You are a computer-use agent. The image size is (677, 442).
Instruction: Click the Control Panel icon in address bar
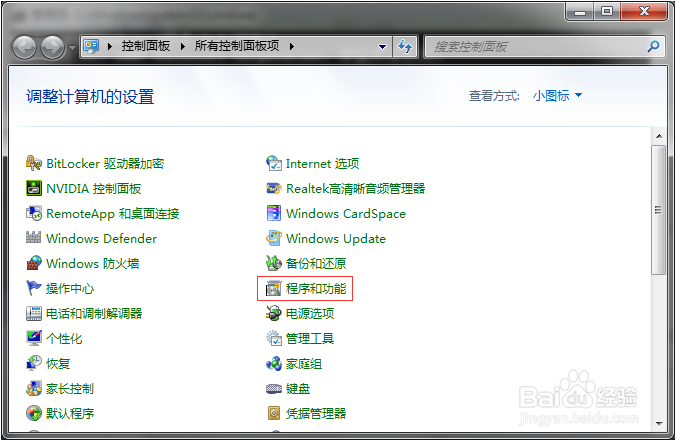91,46
